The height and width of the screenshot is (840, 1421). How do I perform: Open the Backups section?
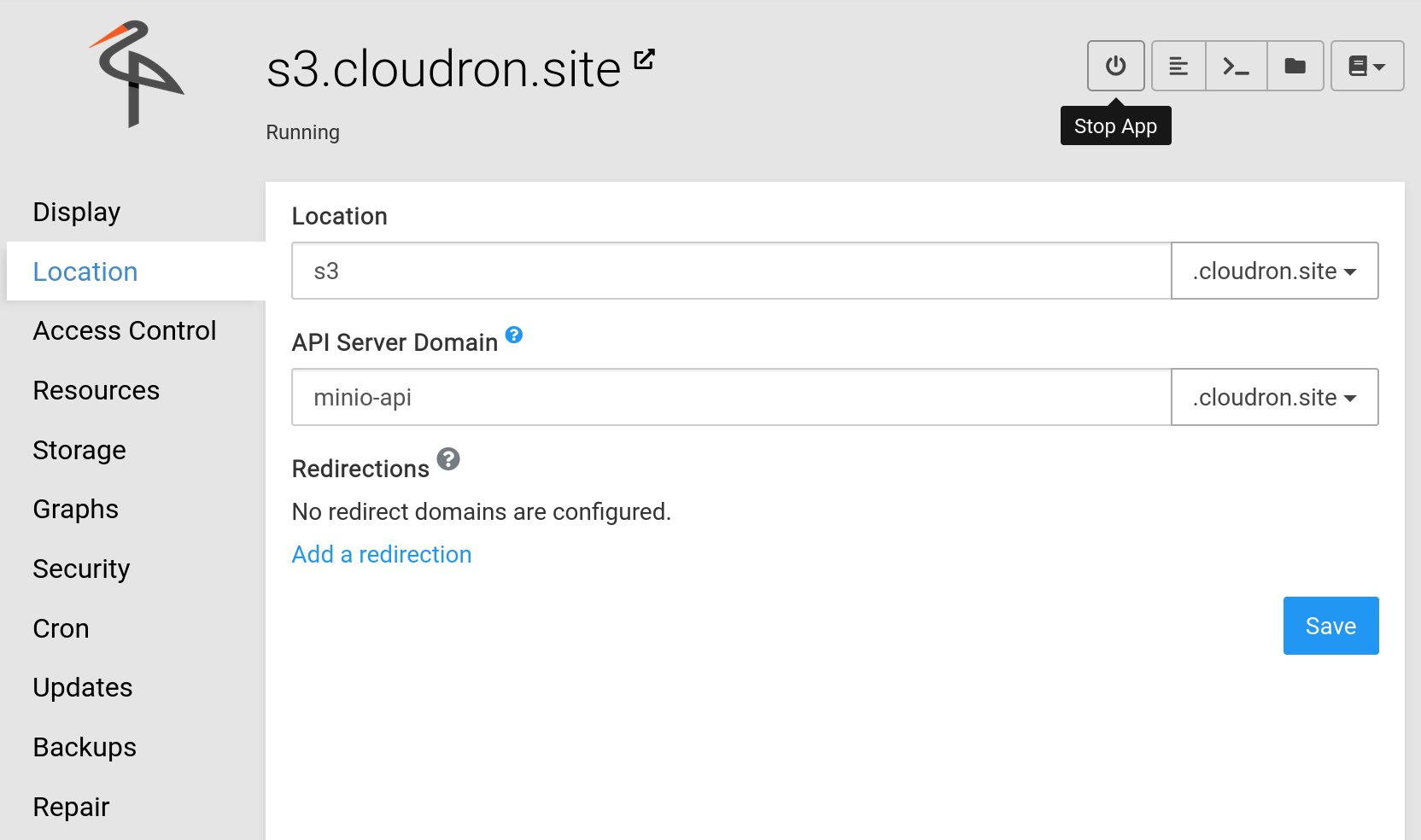pos(85,748)
